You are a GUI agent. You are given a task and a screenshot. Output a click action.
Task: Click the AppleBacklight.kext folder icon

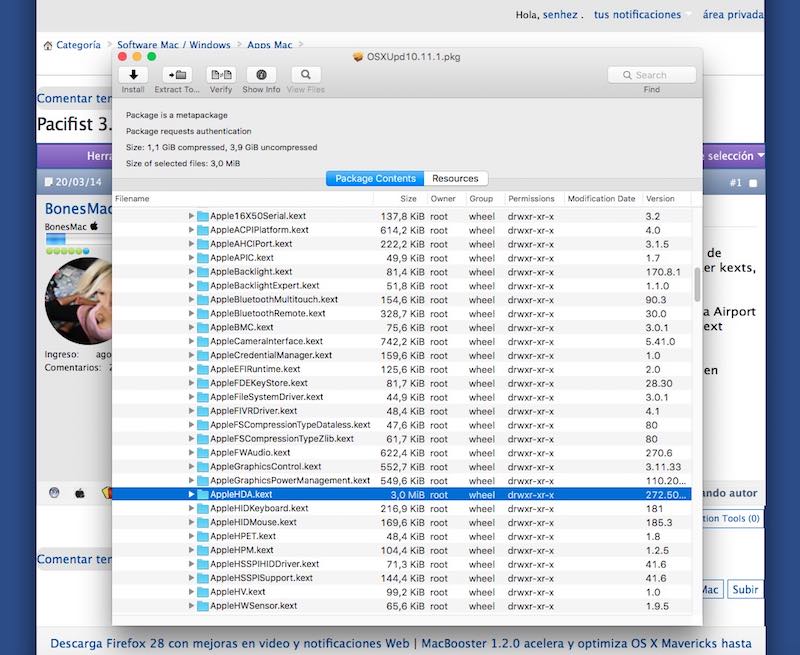(x=203, y=272)
